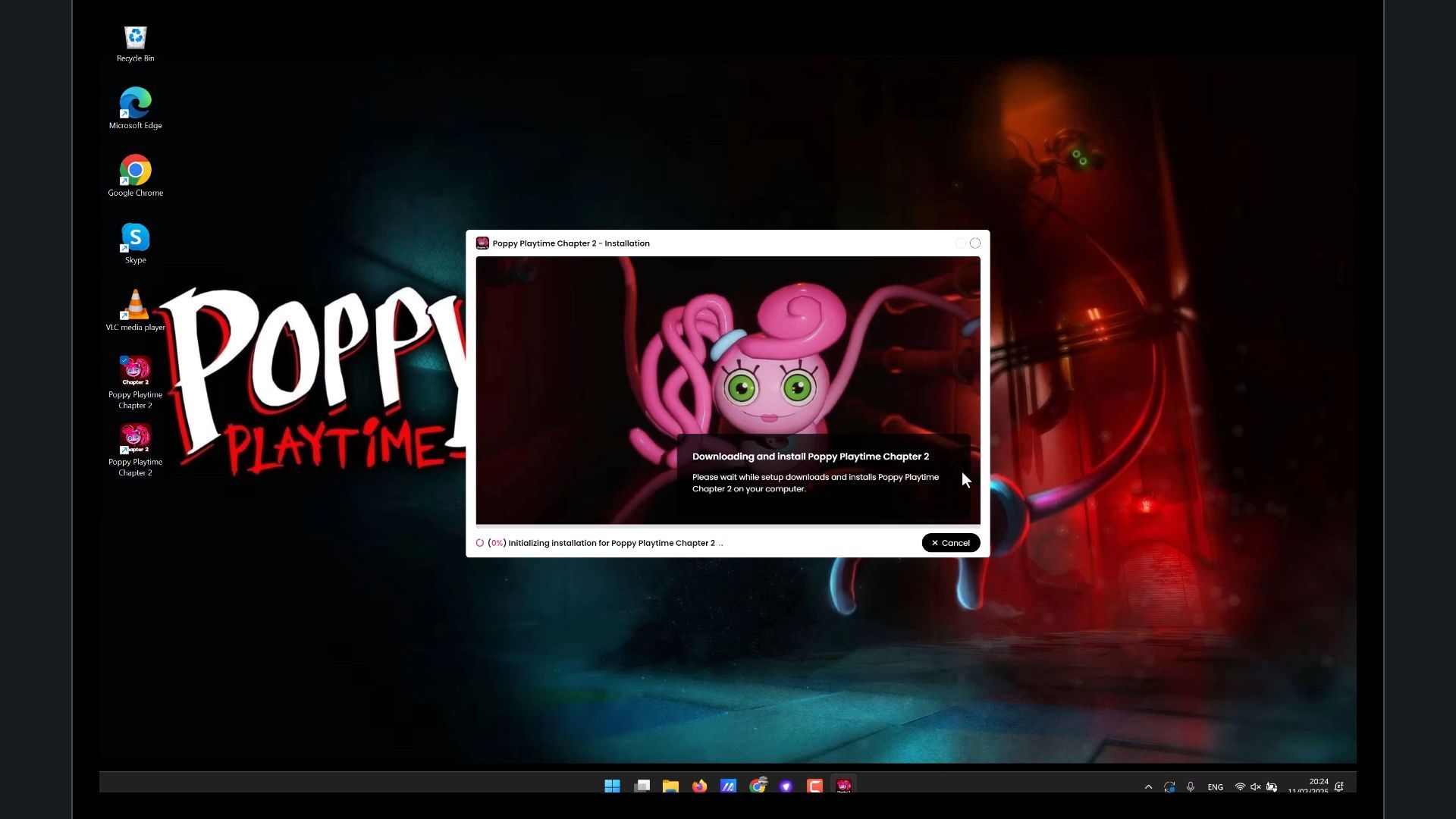Select the Skype desktop shortcut
Image resolution: width=1456 pixels, height=819 pixels.
pos(135,243)
